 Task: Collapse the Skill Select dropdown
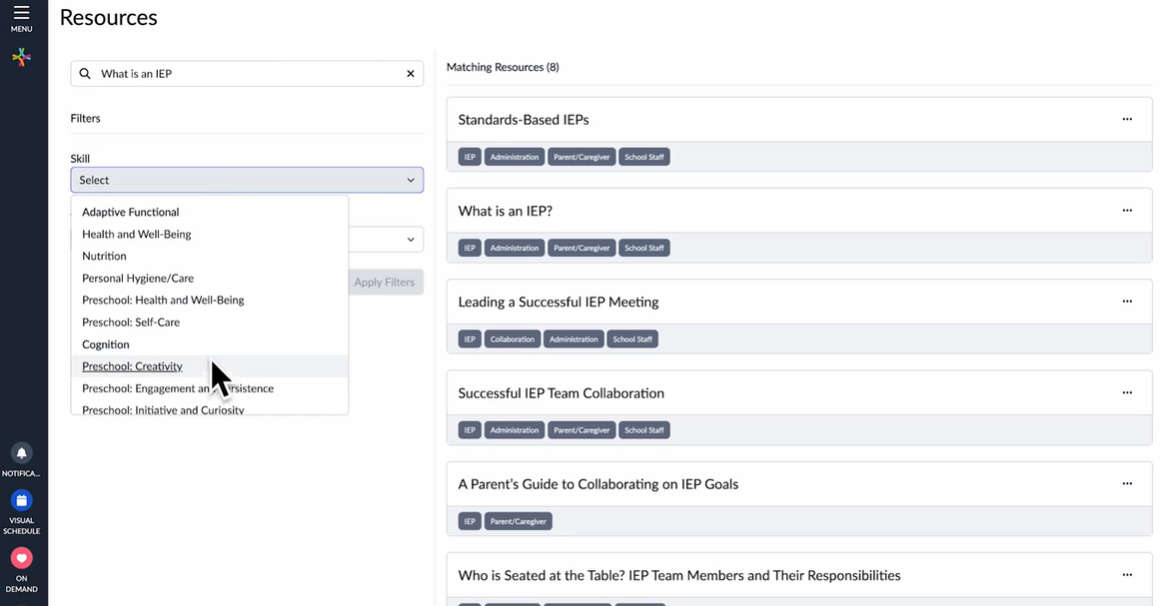(410, 180)
